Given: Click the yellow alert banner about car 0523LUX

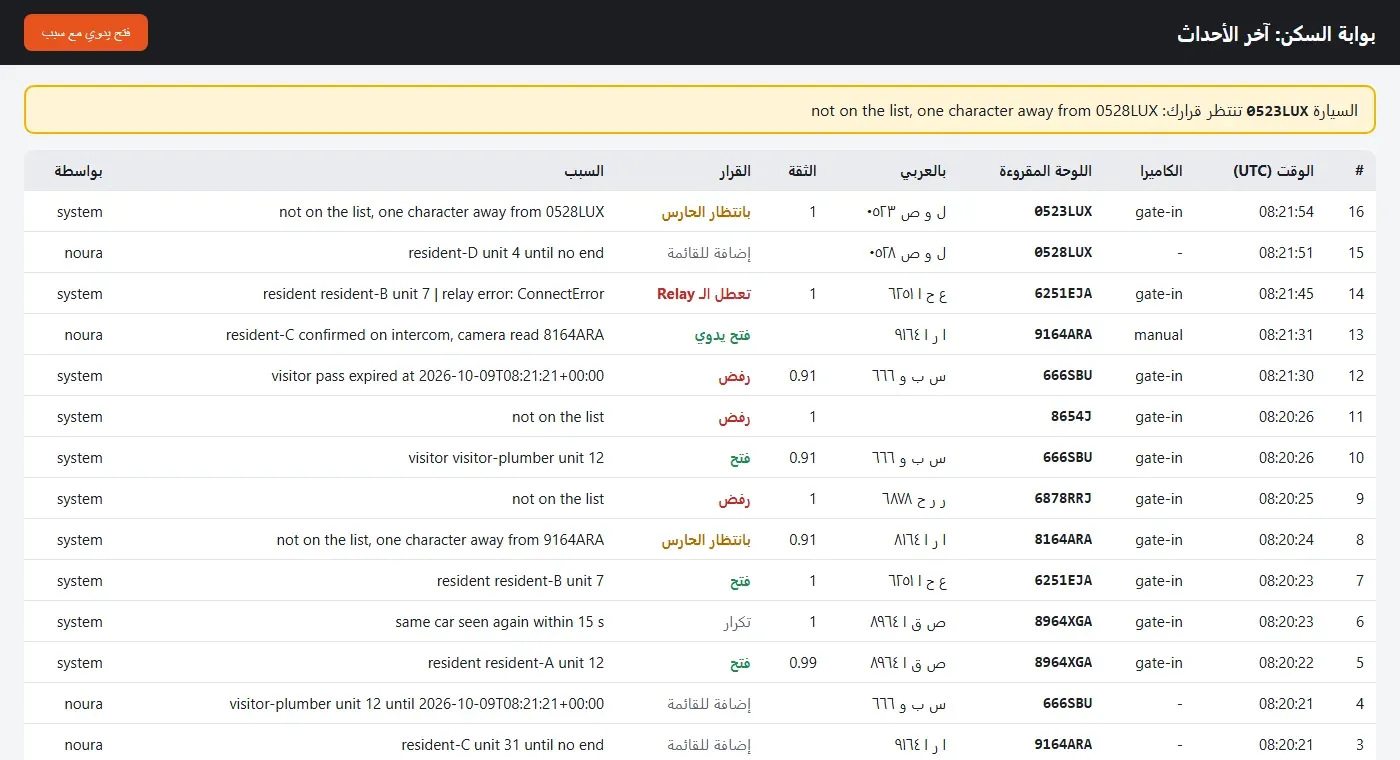Looking at the screenshot, I should tap(700, 110).
